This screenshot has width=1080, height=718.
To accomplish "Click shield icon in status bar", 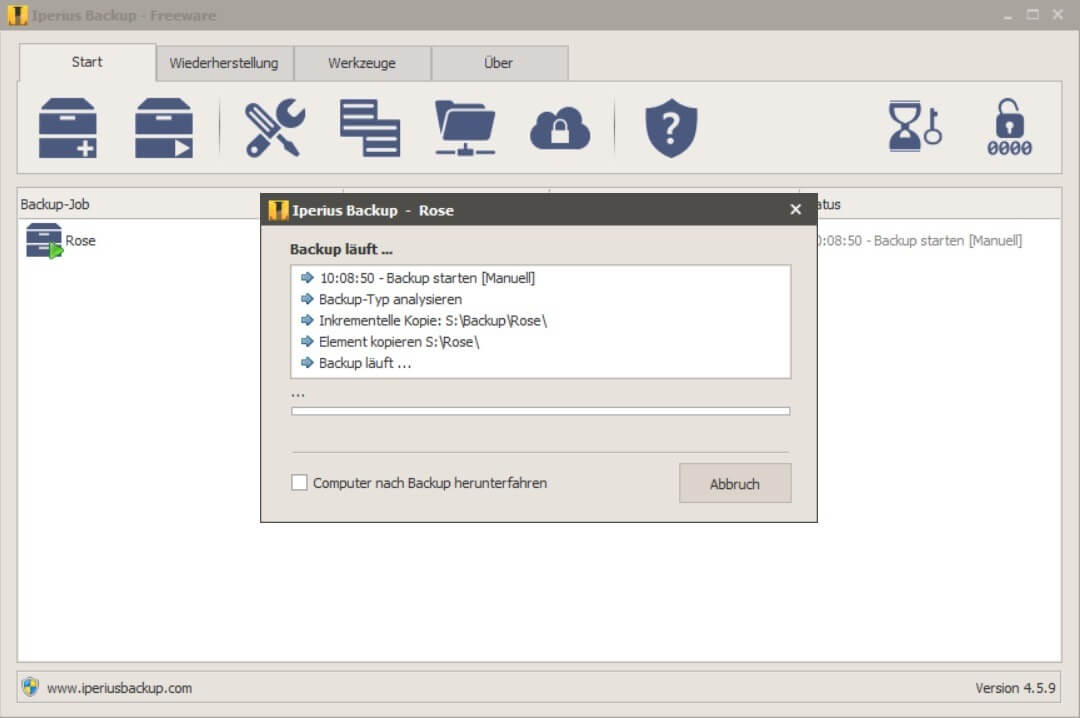I will [30, 687].
